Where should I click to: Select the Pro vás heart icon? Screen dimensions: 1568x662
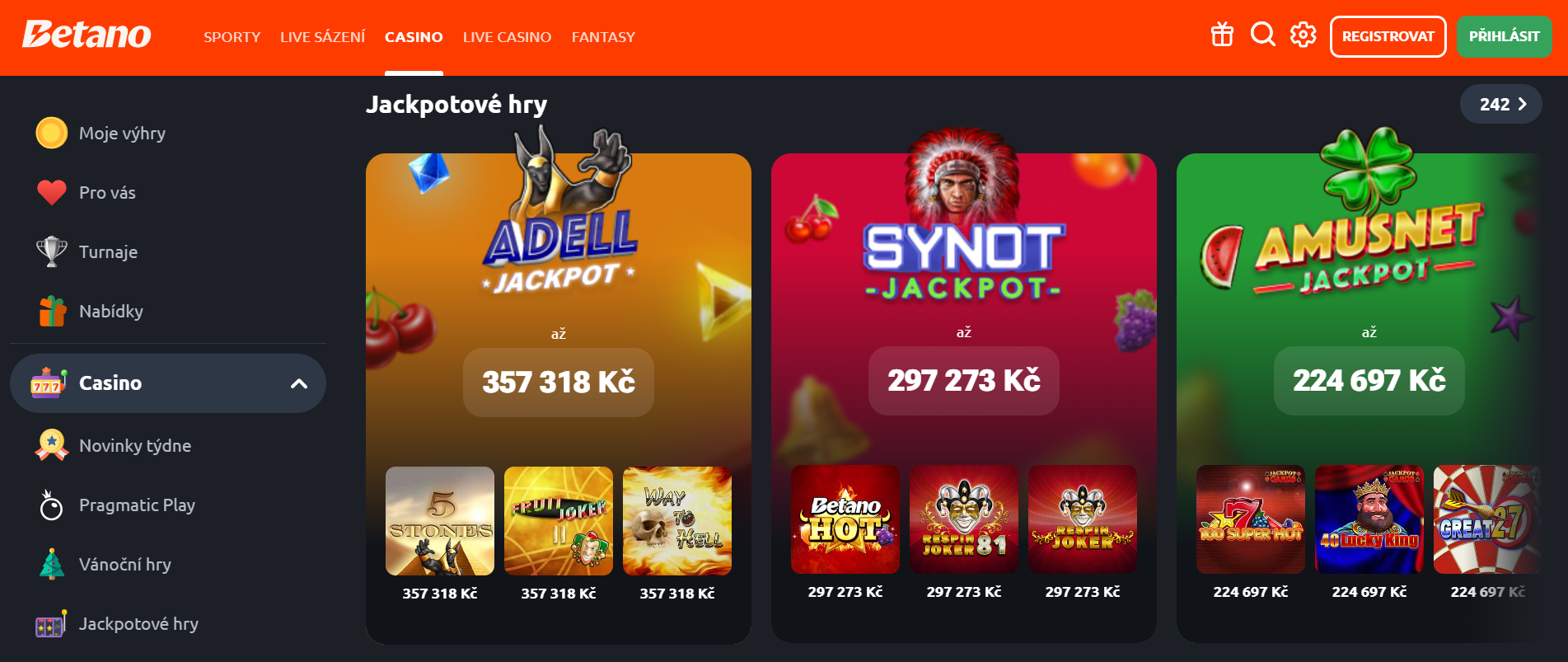click(x=51, y=192)
